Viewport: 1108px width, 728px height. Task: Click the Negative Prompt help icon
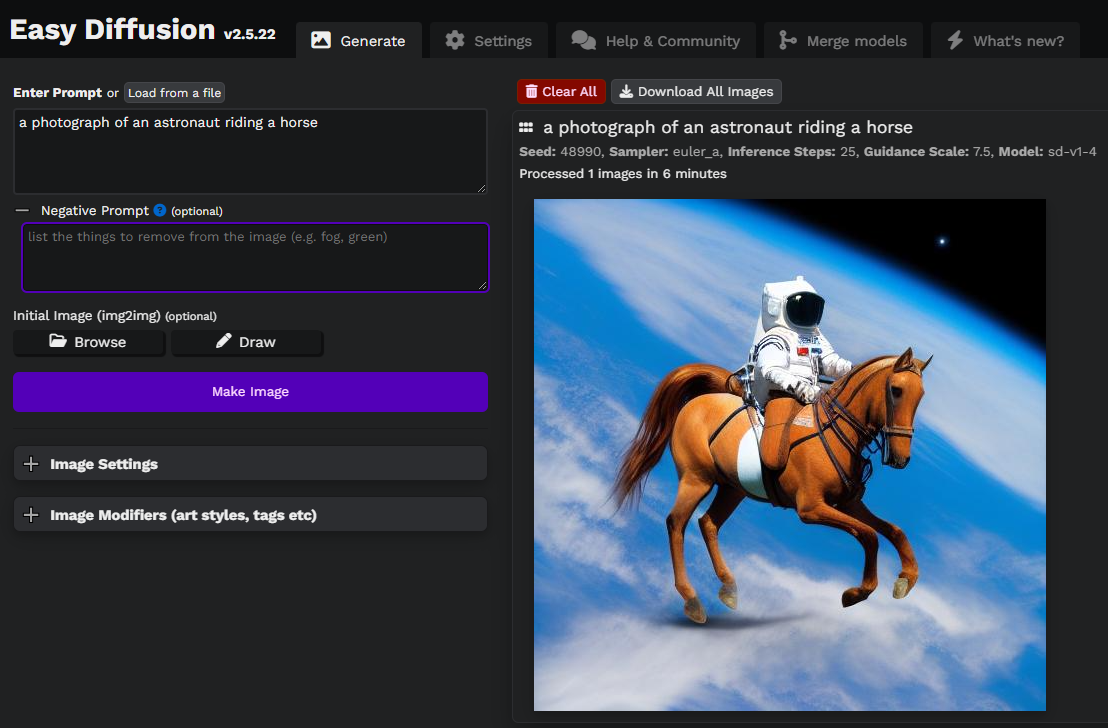pyautogui.click(x=160, y=210)
